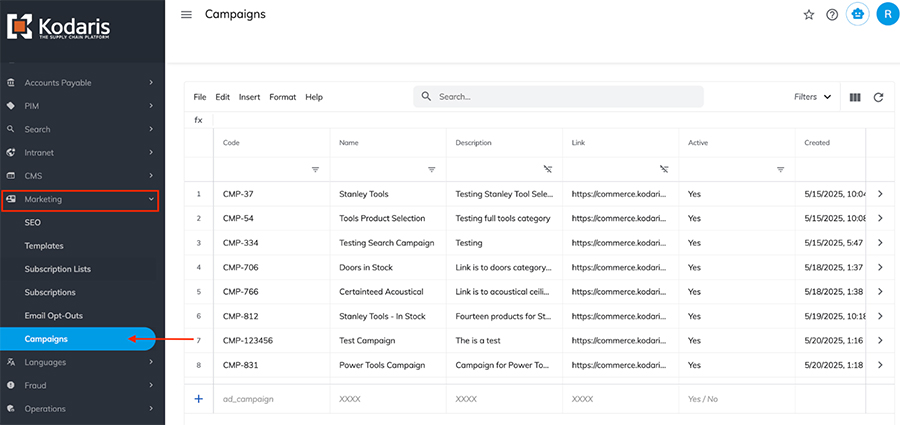Select the Test Campaign name cell
This screenshot has height=425, width=900.
click(x=388, y=341)
